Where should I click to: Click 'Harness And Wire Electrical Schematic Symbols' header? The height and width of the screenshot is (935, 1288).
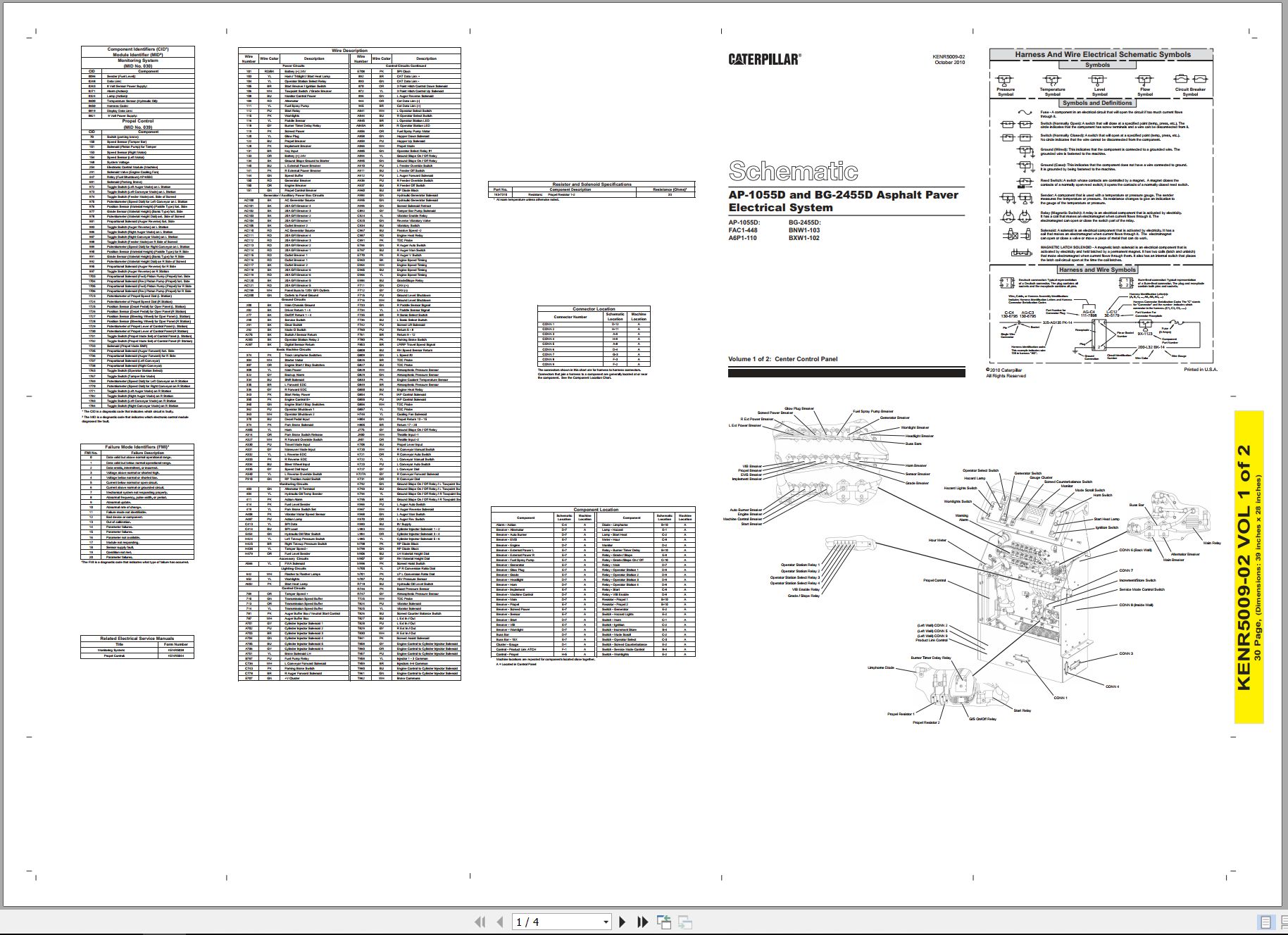(1103, 54)
